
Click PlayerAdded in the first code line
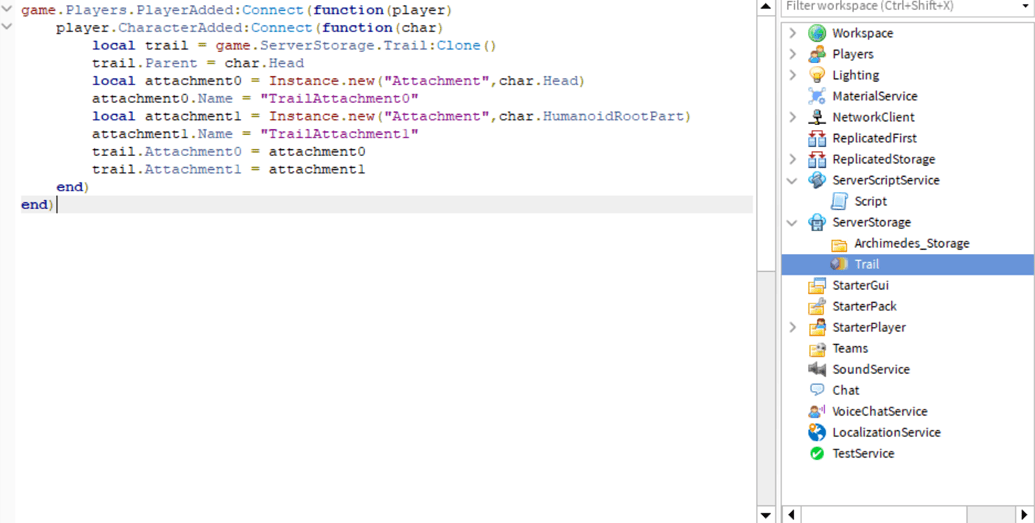185,10
